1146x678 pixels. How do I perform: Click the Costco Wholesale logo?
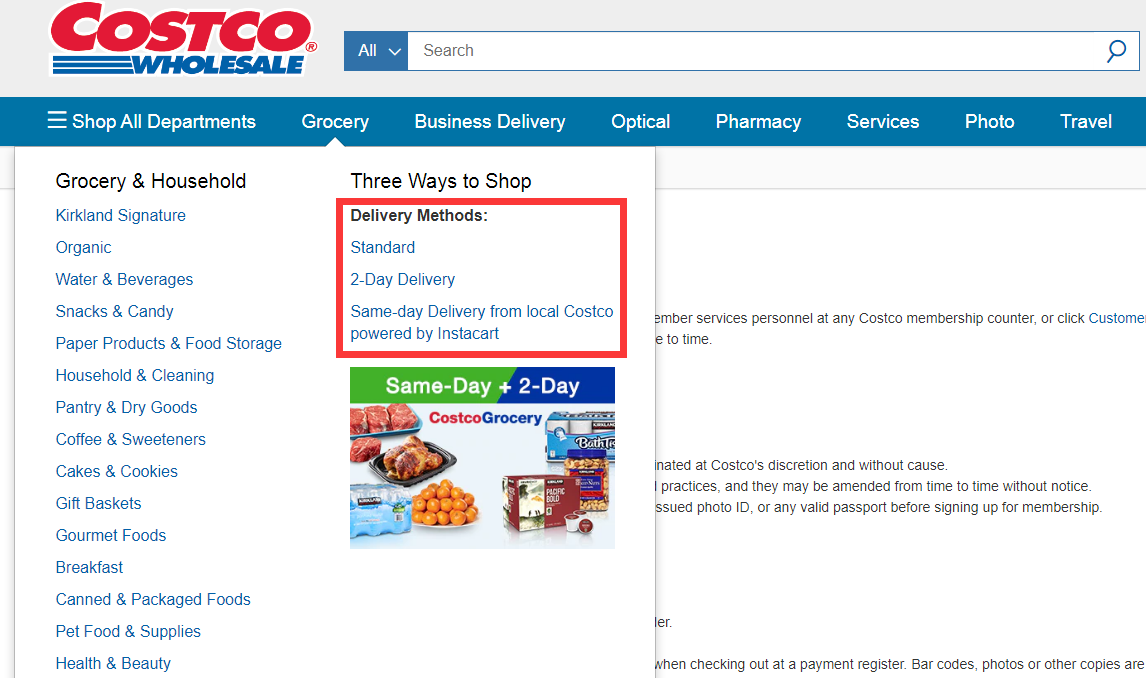183,39
